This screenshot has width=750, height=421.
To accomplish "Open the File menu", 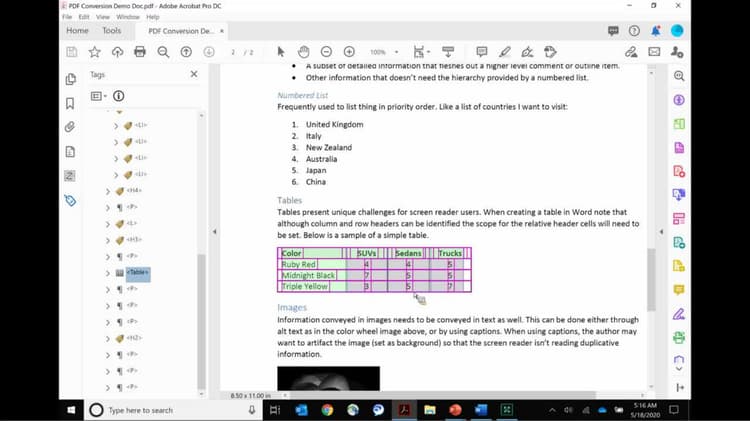I will [67, 17].
